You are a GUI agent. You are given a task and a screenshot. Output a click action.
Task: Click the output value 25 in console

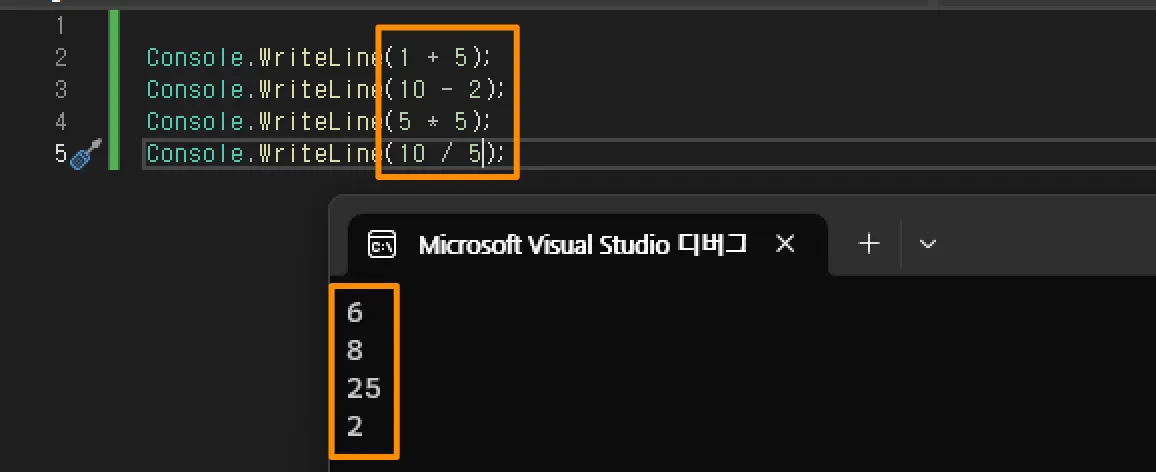(x=364, y=389)
